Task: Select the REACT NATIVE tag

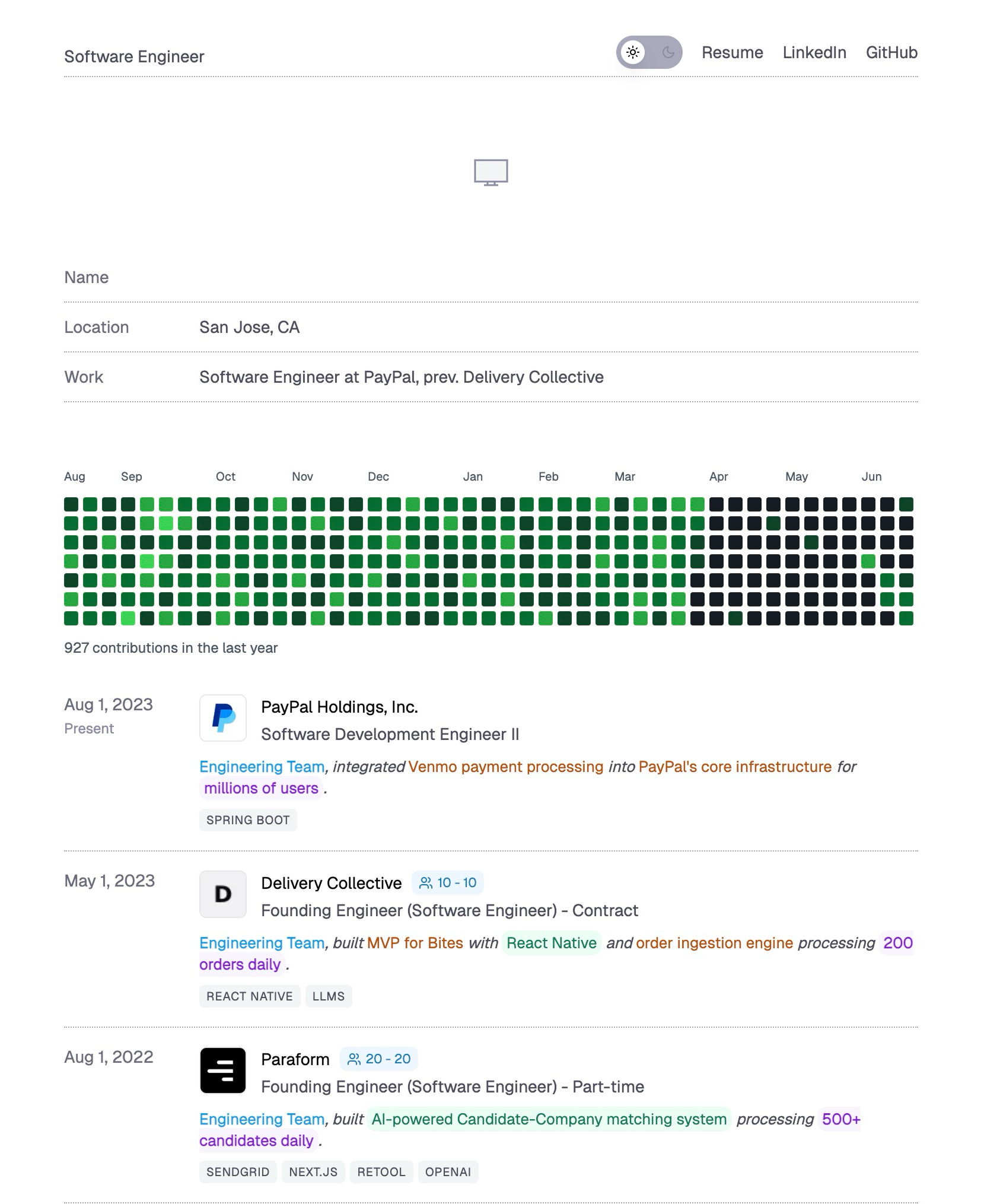Action: pyautogui.click(x=250, y=996)
